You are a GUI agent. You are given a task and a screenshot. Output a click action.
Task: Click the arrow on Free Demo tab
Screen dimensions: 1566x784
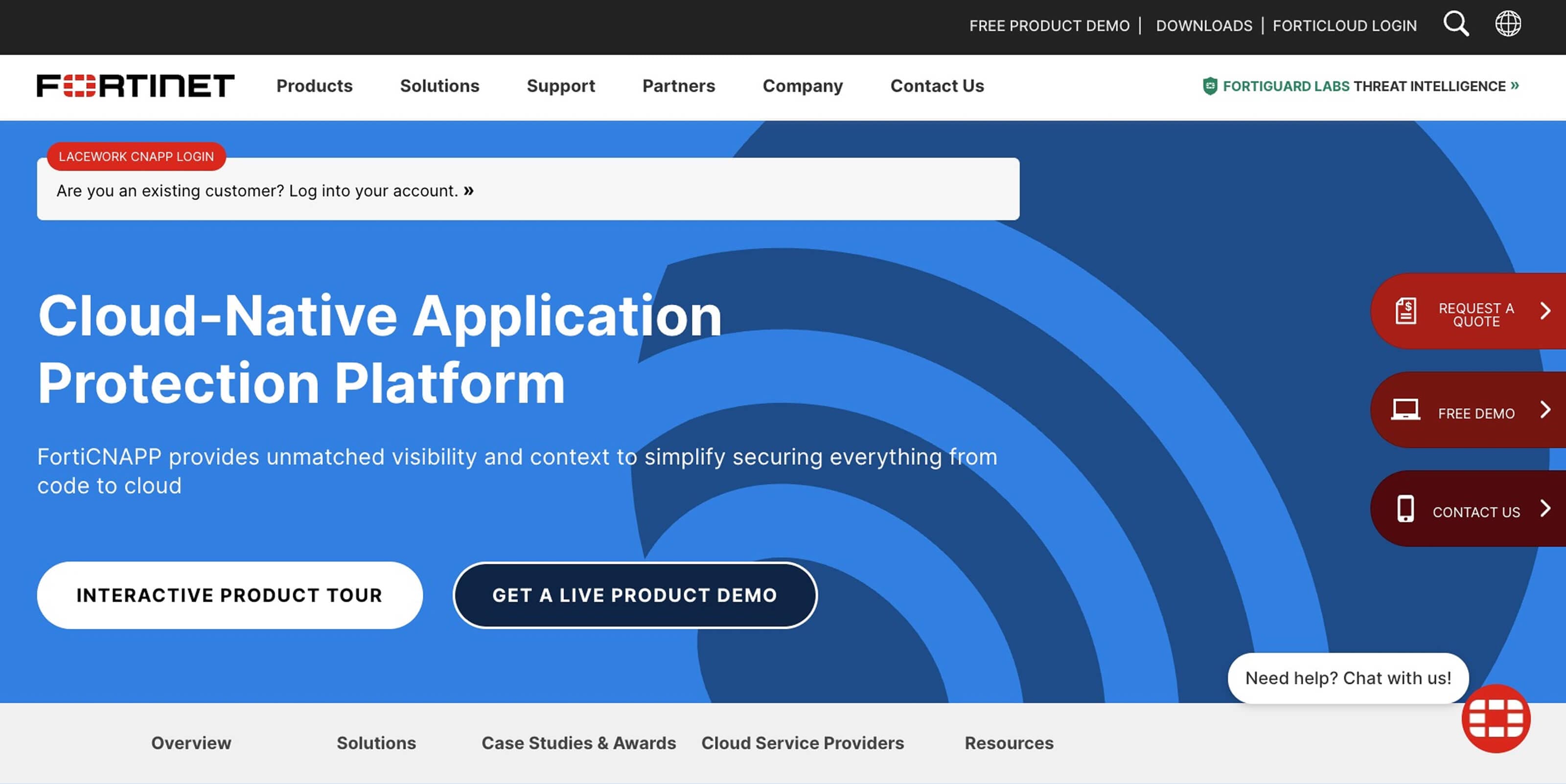tap(1545, 410)
